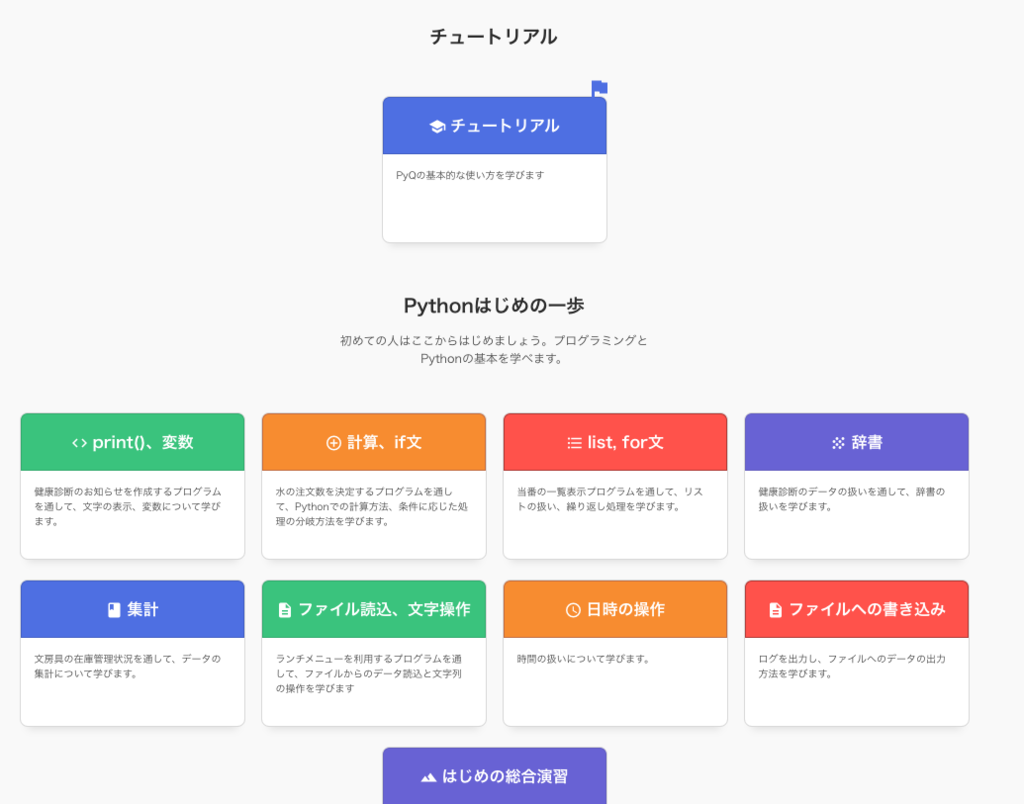
Task: Open the 日時の操作 lesson card
Action: pos(615,653)
